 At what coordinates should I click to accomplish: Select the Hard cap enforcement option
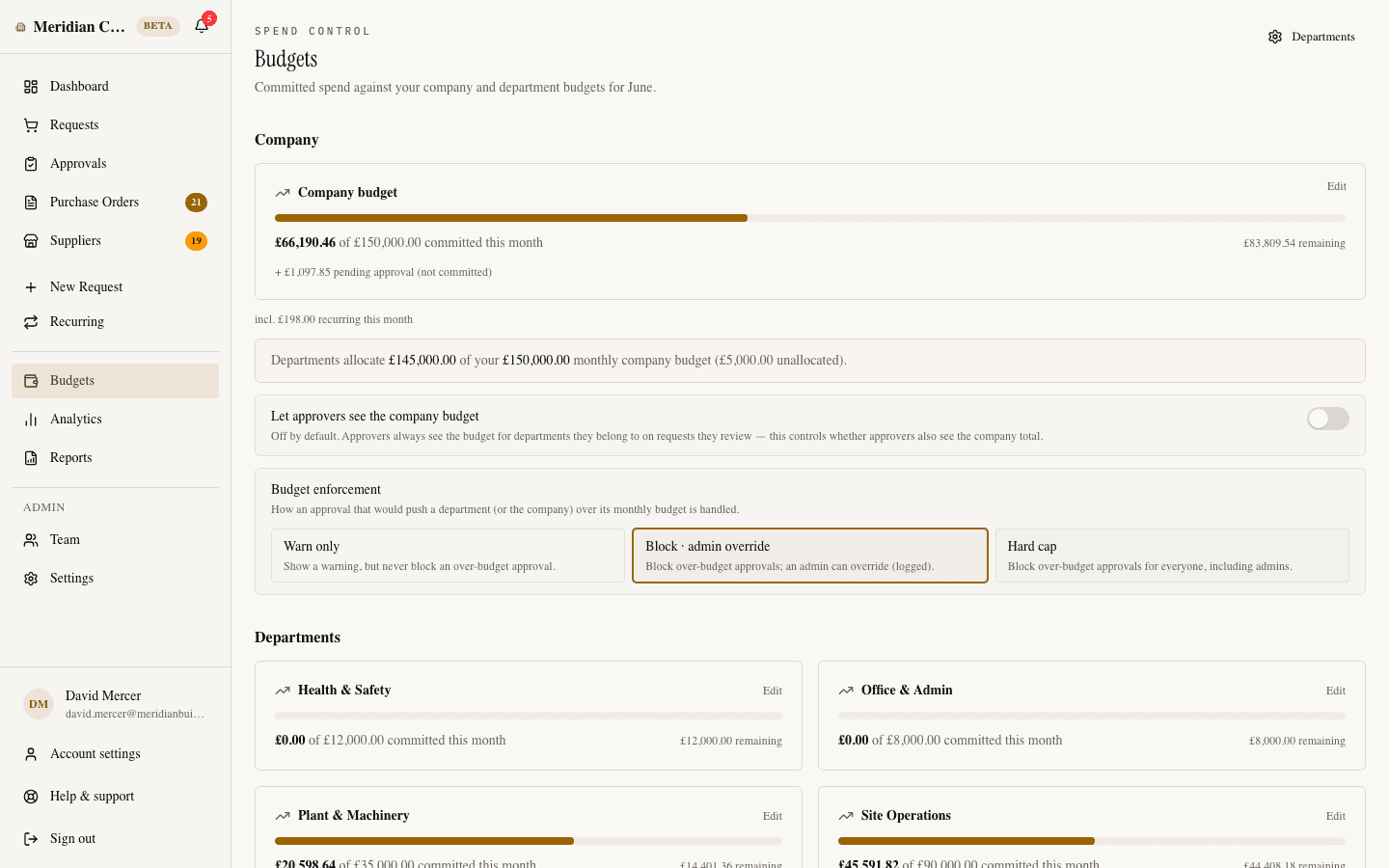click(x=1172, y=556)
